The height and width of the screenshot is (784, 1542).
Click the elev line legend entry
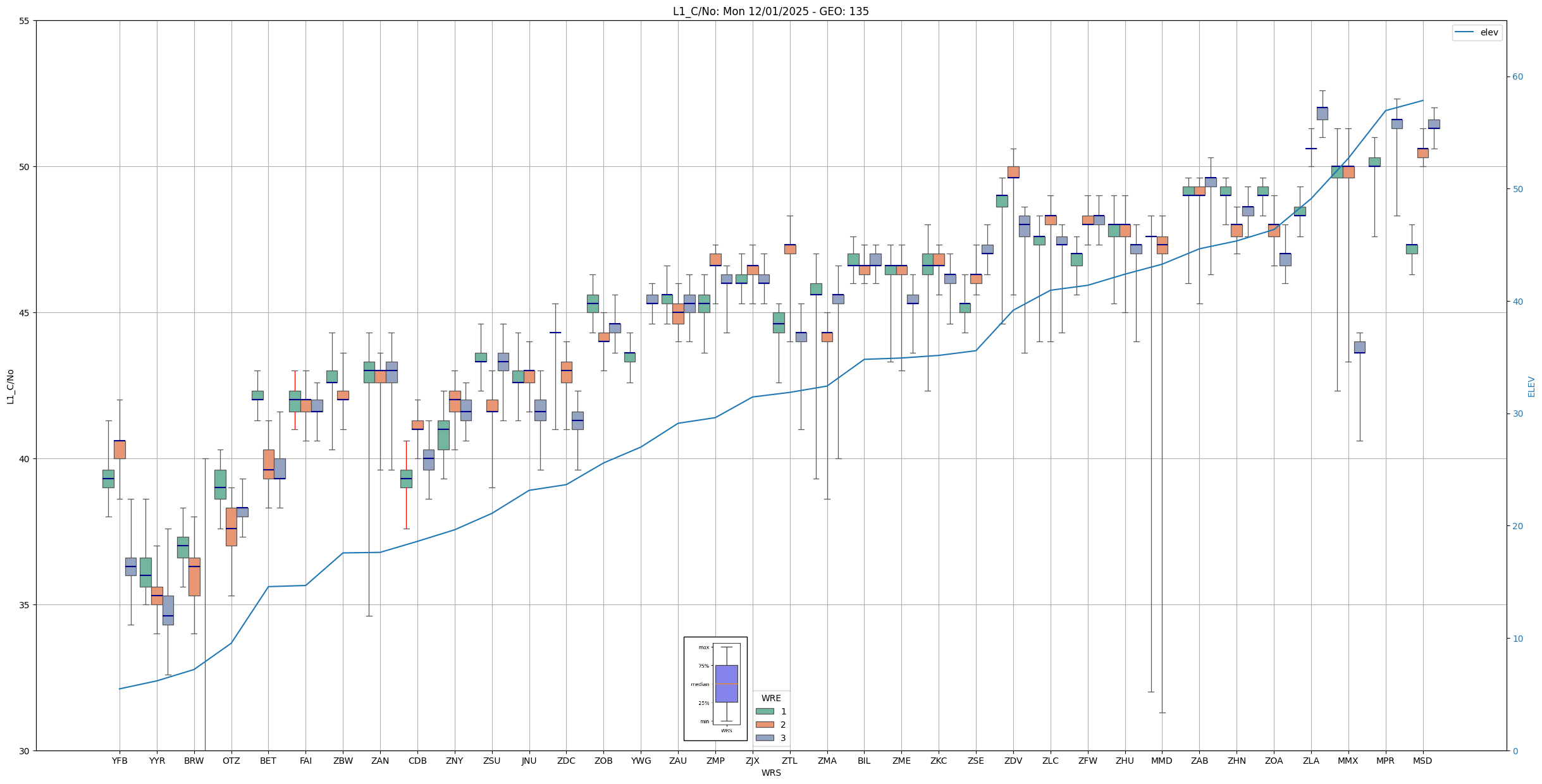point(1476,32)
